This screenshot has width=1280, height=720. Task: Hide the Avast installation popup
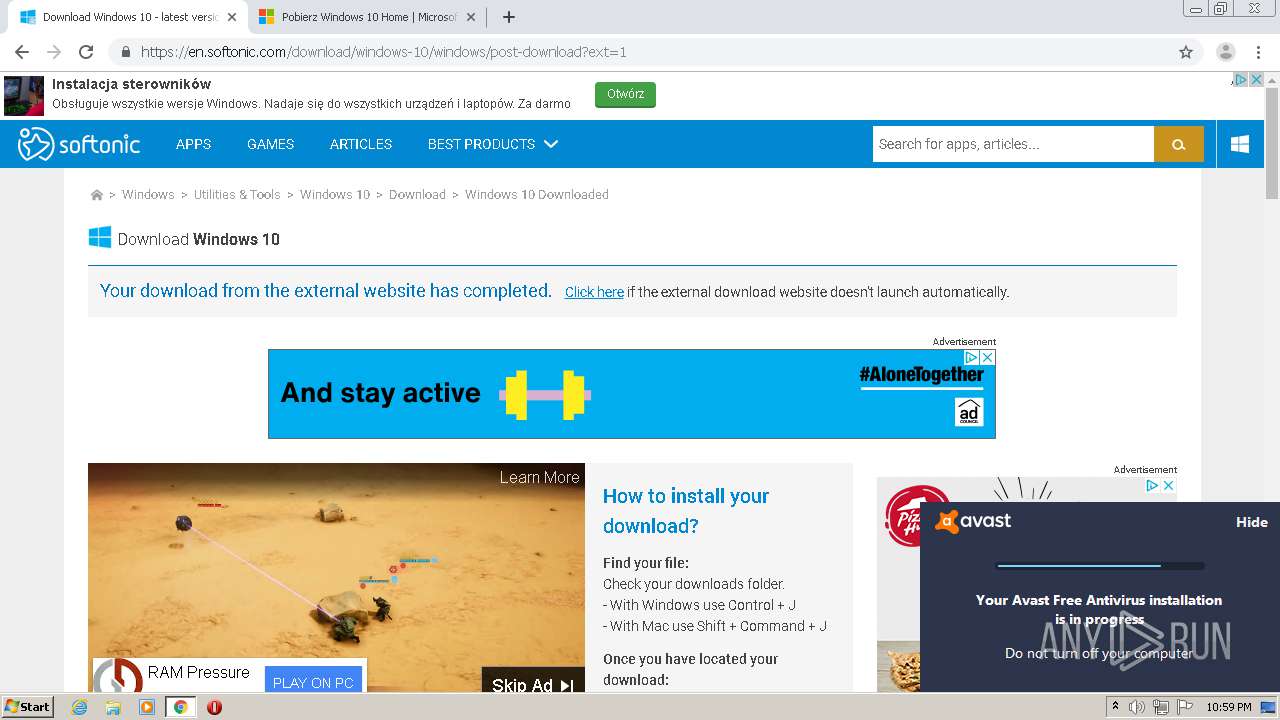pos(1251,522)
